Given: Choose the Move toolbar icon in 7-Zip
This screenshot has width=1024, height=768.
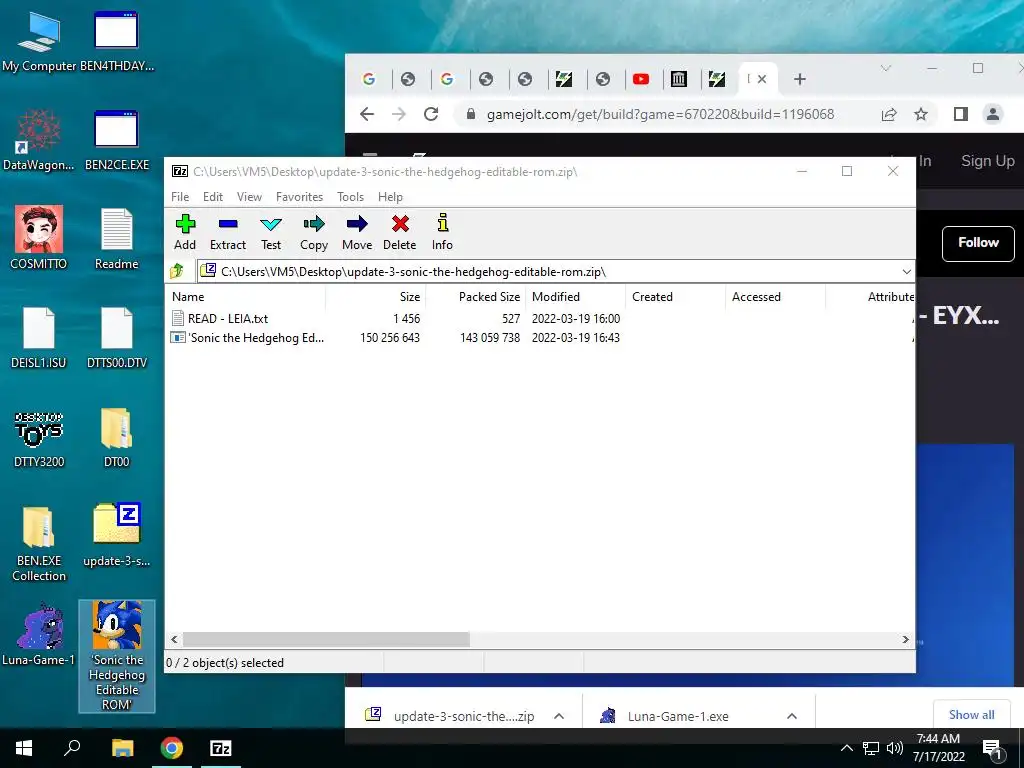Looking at the screenshot, I should point(357,232).
